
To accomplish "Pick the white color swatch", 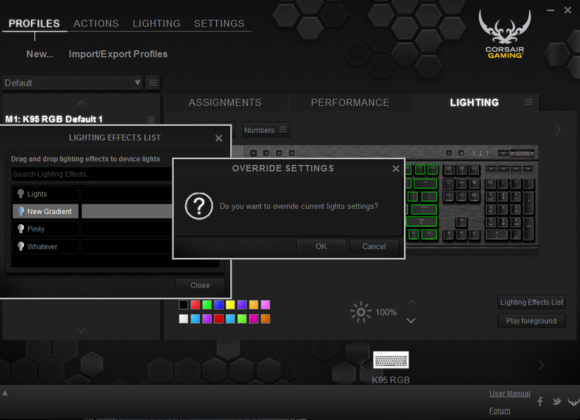I will (x=183, y=319).
